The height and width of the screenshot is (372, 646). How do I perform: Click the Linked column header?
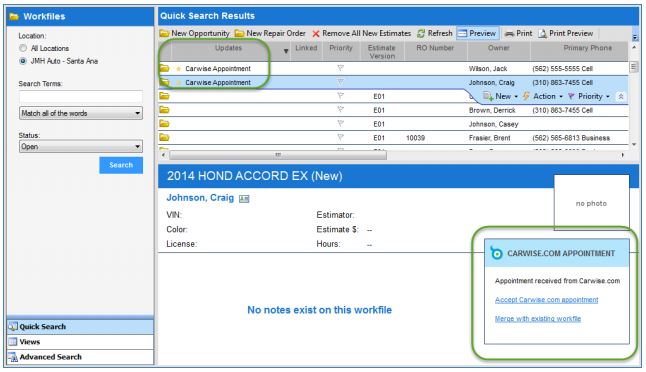coord(306,48)
